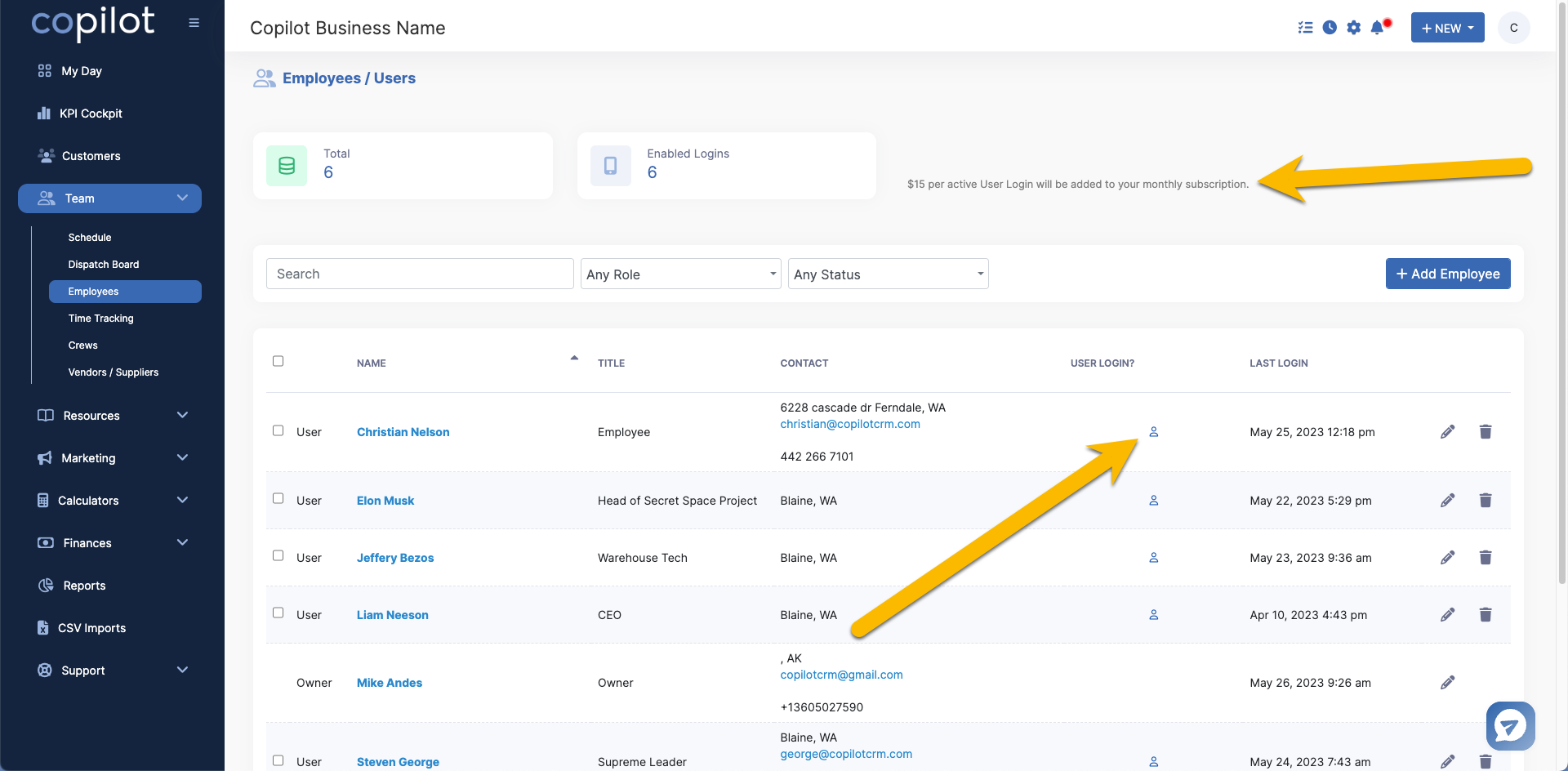1568x771 pixels.
Task: Check the box for Liam Neeson
Action: [x=278, y=613]
